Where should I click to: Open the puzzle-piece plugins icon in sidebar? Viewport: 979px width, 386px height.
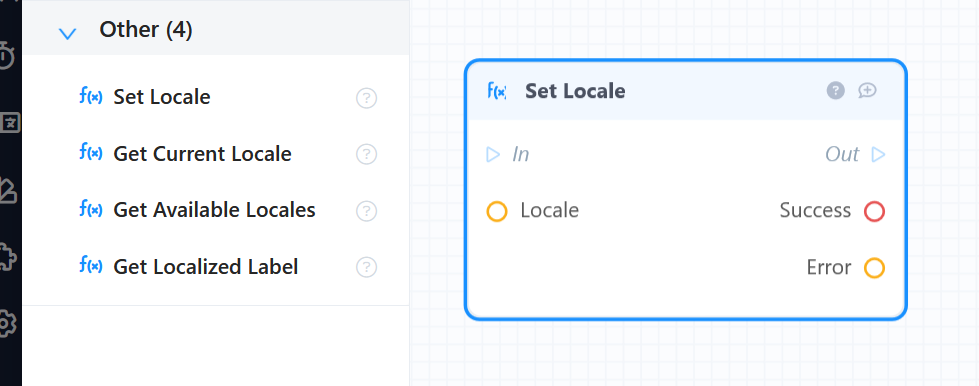pos(5,257)
